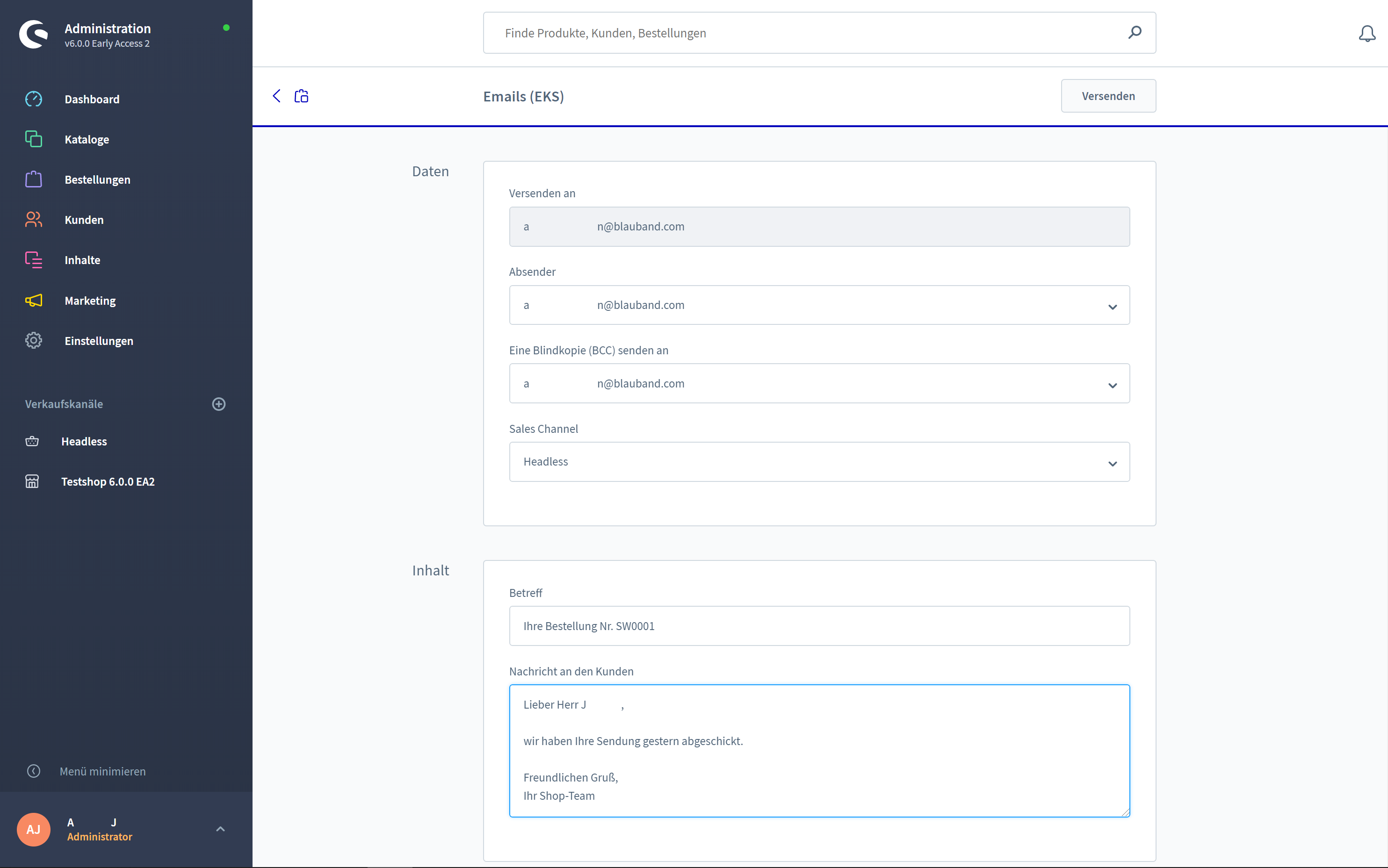
Task: Click the Headless basket icon
Action: click(x=32, y=441)
